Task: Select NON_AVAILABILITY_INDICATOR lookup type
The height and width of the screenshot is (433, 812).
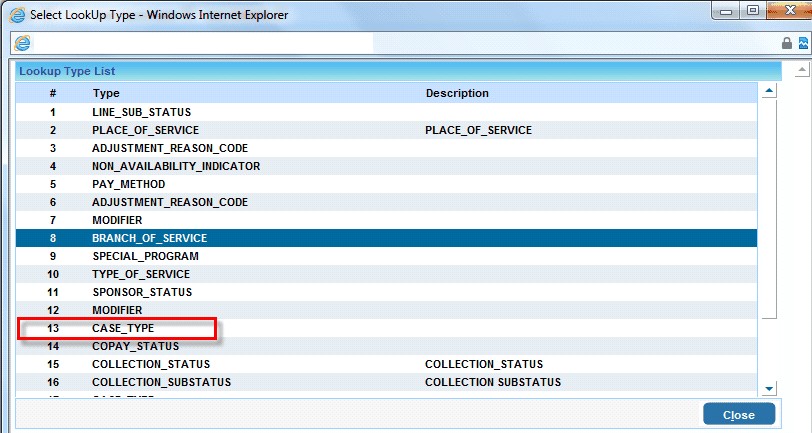Action: tap(176, 166)
